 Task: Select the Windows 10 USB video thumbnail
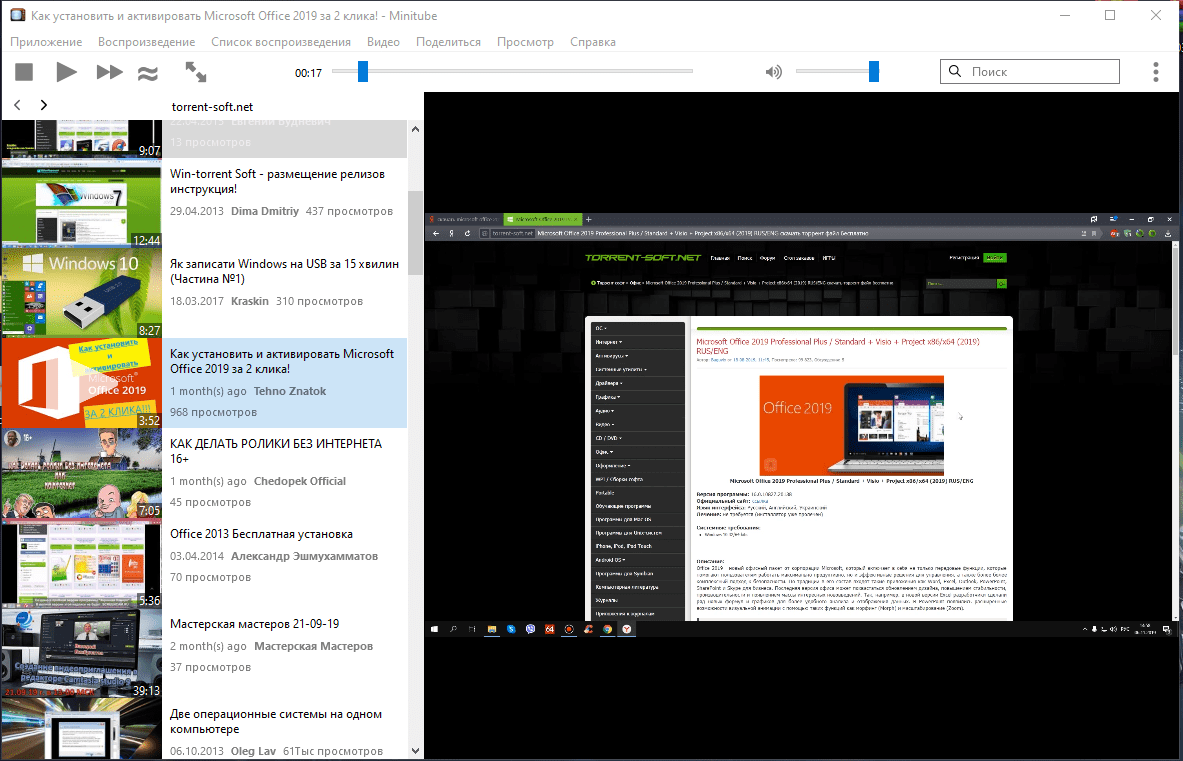pyautogui.click(x=81, y=293)
